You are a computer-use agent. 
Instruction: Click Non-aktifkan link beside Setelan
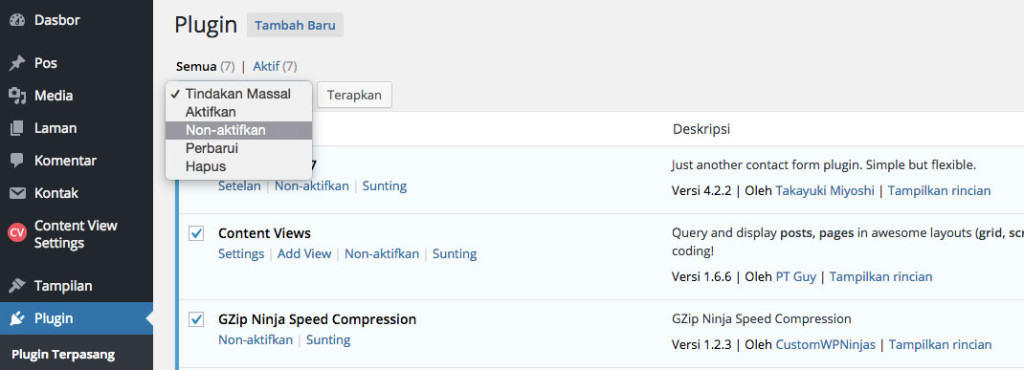312,186
